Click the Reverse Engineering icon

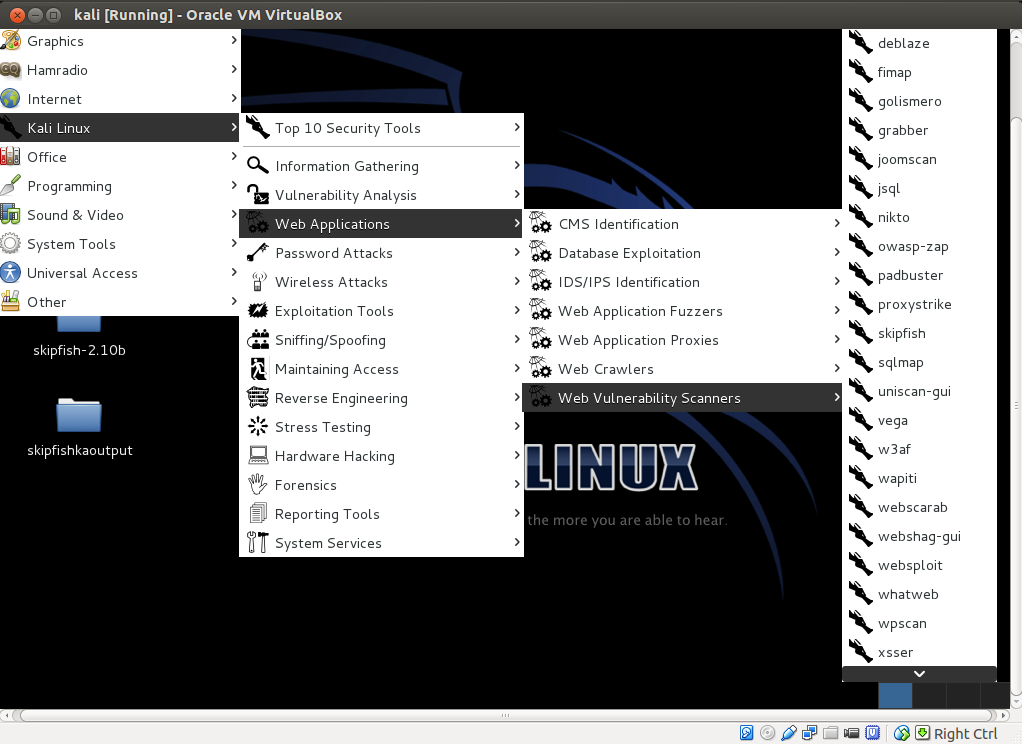[x=258, y=398]
